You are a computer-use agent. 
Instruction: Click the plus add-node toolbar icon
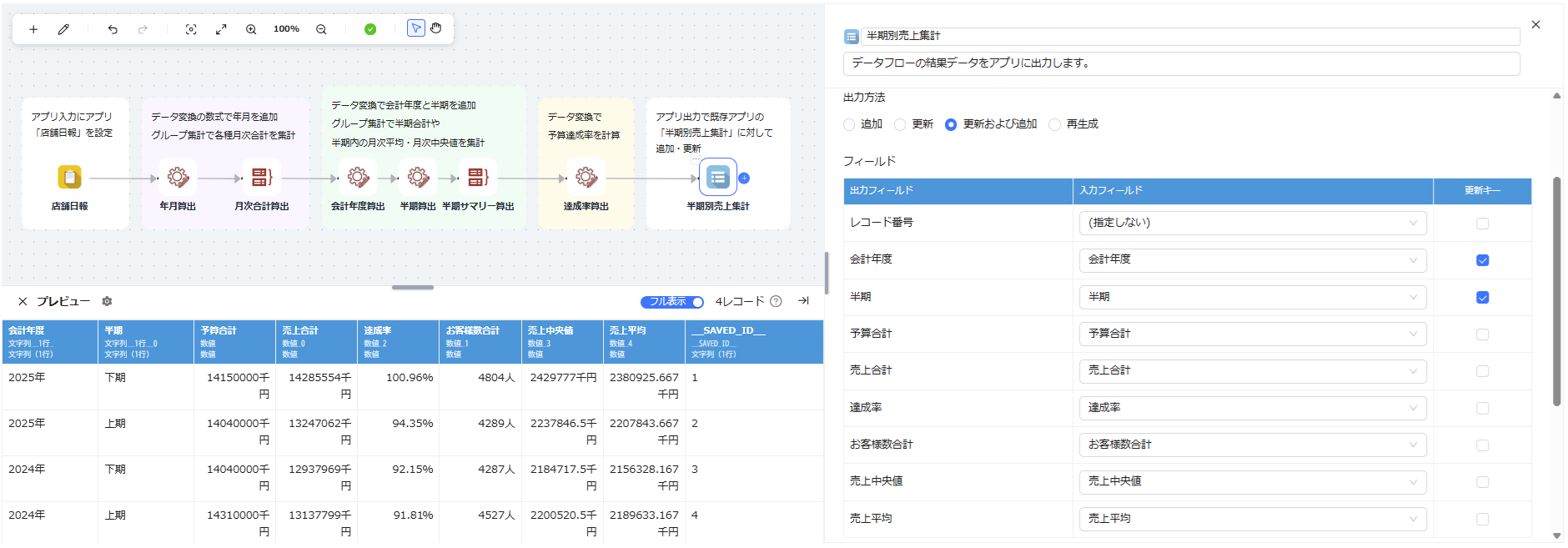coord(33,29)
